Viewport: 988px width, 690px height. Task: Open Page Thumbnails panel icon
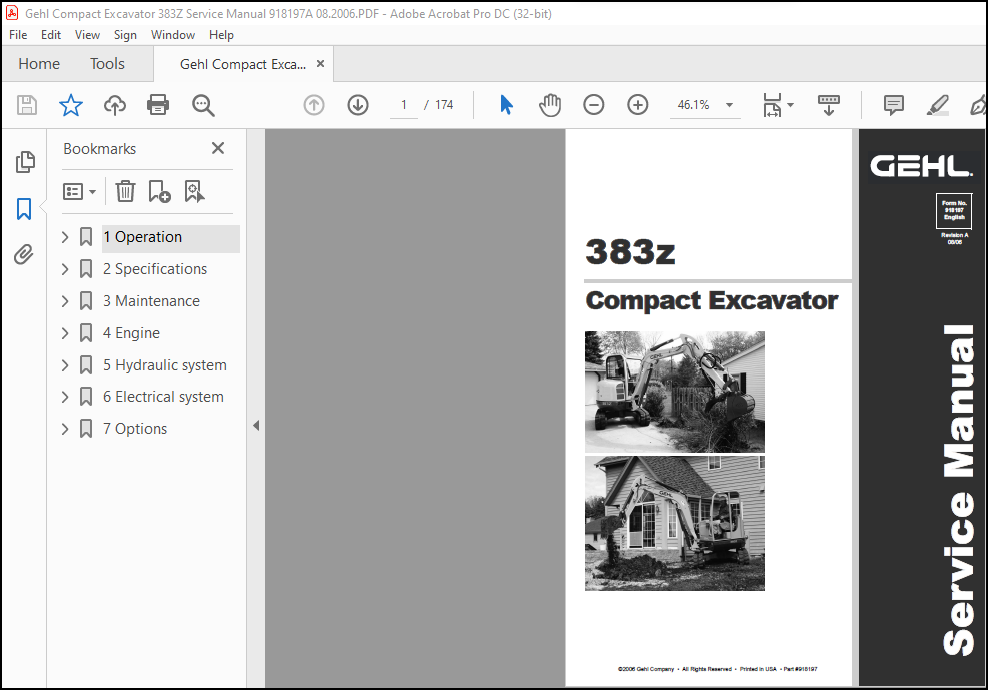[25, 162]
